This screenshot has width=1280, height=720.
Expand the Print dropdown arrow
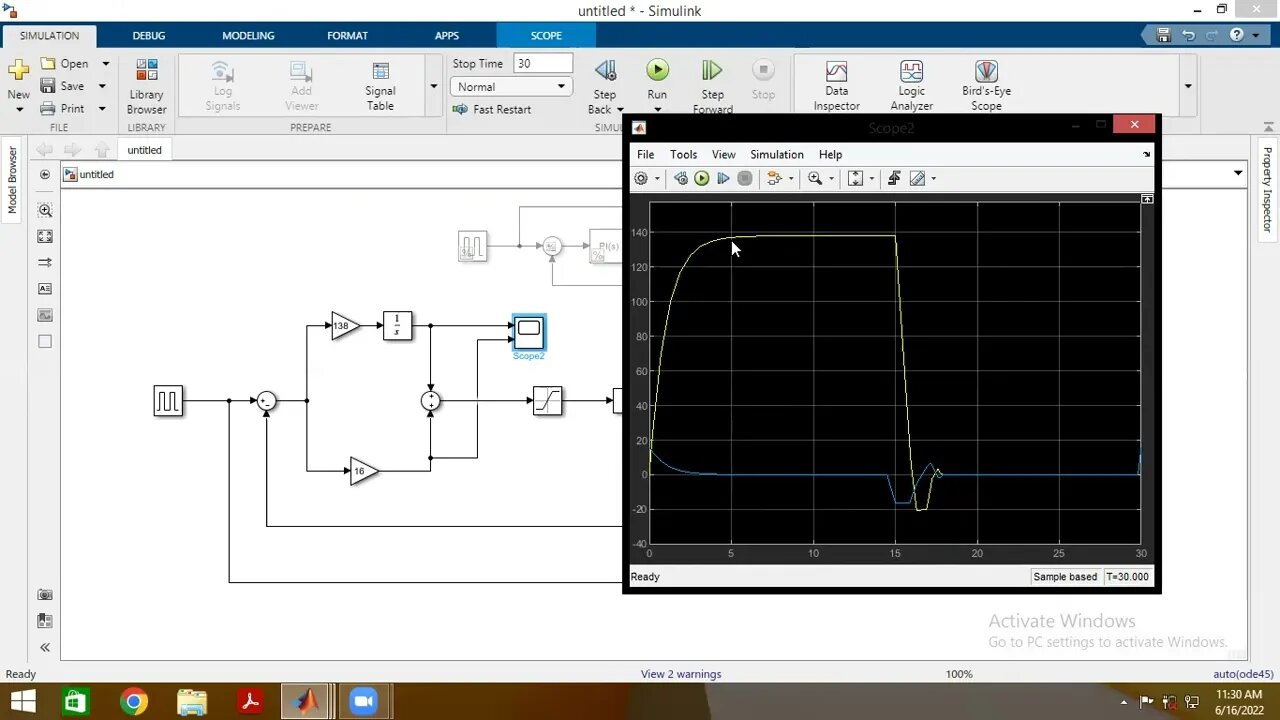(102, 108)
